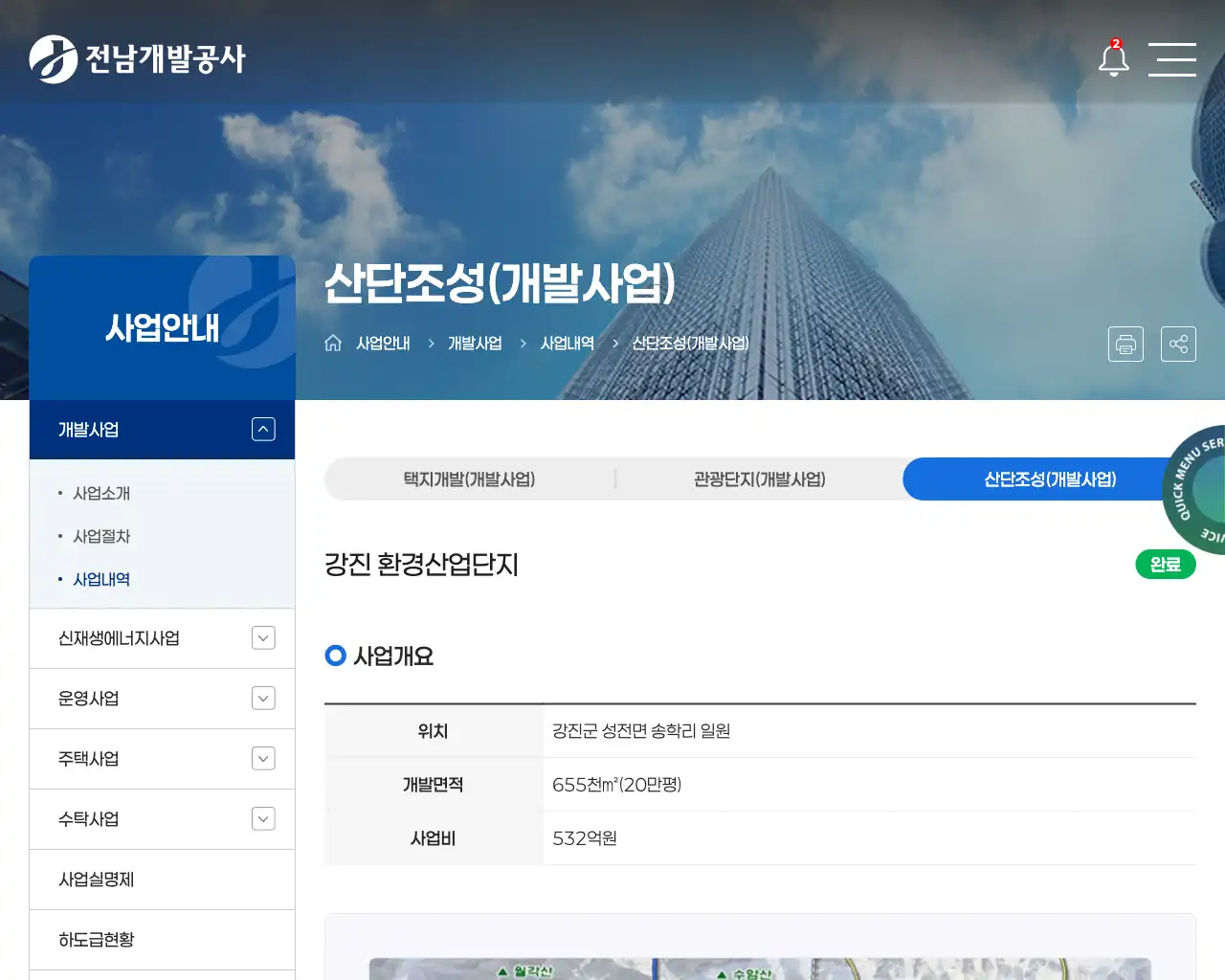The height and width of the screenshot is (980, 1225).
Task: Go to home via breadcrumb house icon
Action: [x=333, y=343]
